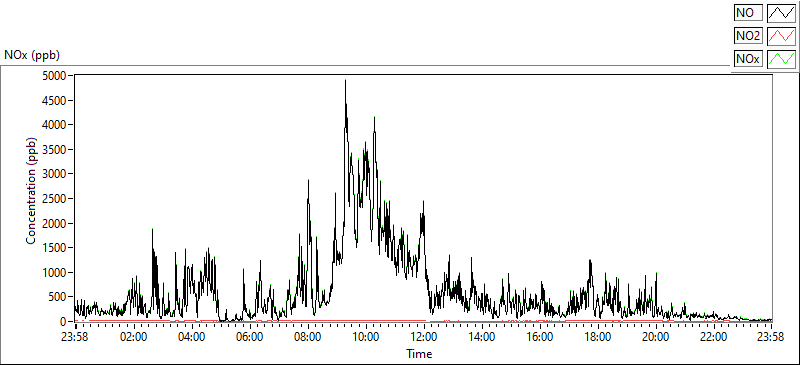Screen dimensions: 800x365
Task: Click the 16:00 time tick label
Action: click(x=540, y=337)
